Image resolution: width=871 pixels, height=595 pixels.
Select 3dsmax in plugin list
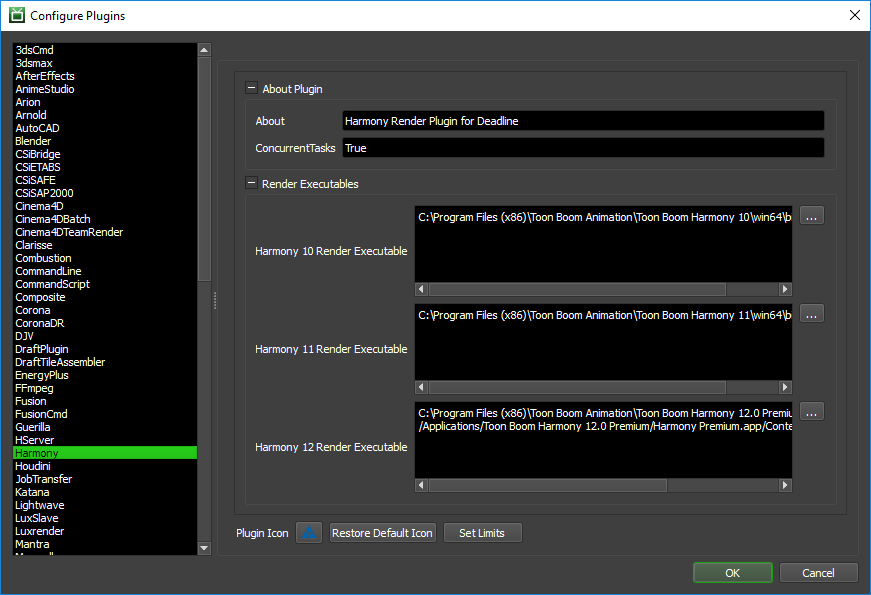pyautogui.click(x=104, y=63)
